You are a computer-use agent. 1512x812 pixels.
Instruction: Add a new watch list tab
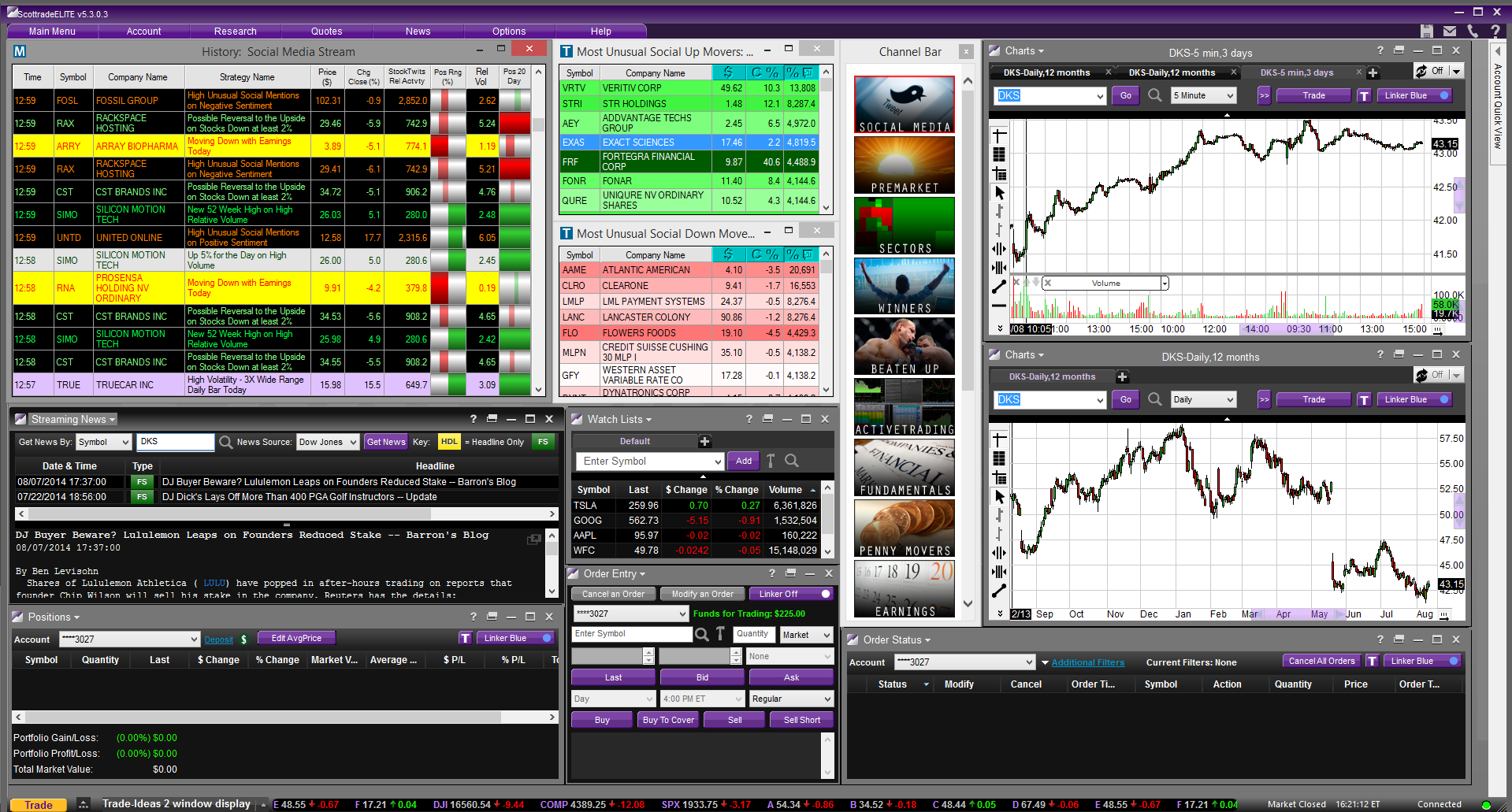(x=705, y=441)
